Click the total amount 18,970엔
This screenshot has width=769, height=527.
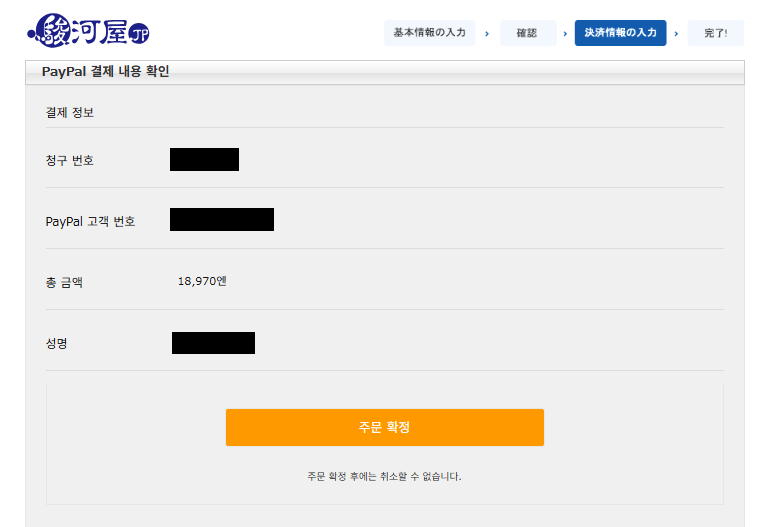click(202, 281)
